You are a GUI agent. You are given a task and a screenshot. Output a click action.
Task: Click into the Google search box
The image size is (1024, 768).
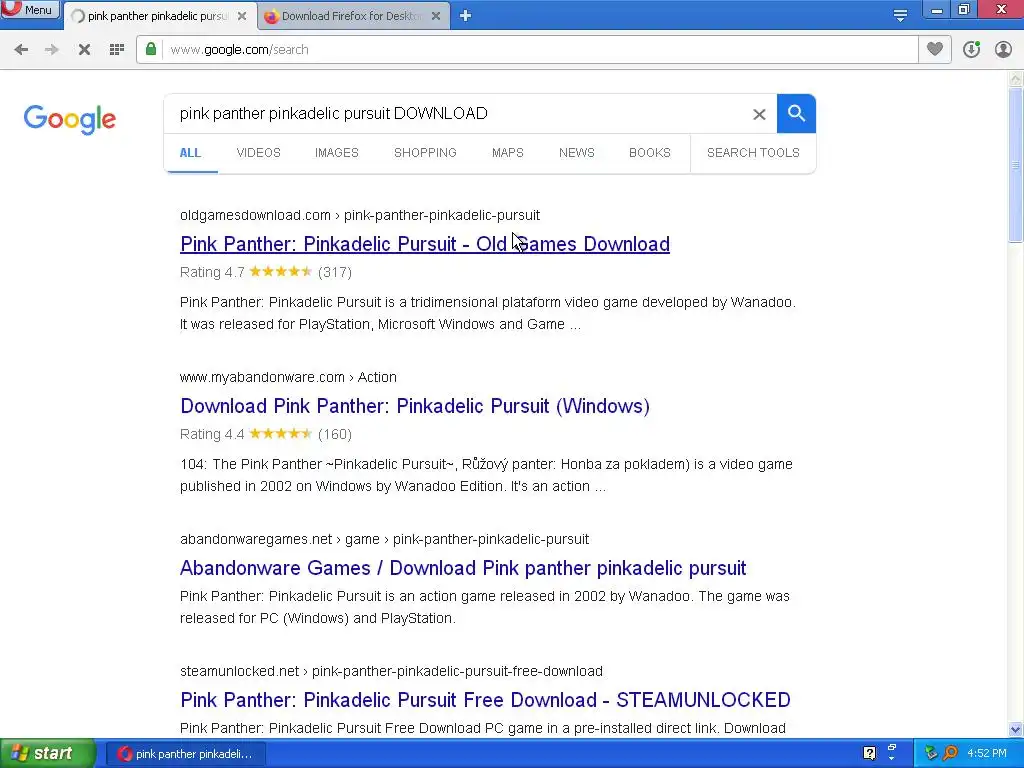click(457, 114)
